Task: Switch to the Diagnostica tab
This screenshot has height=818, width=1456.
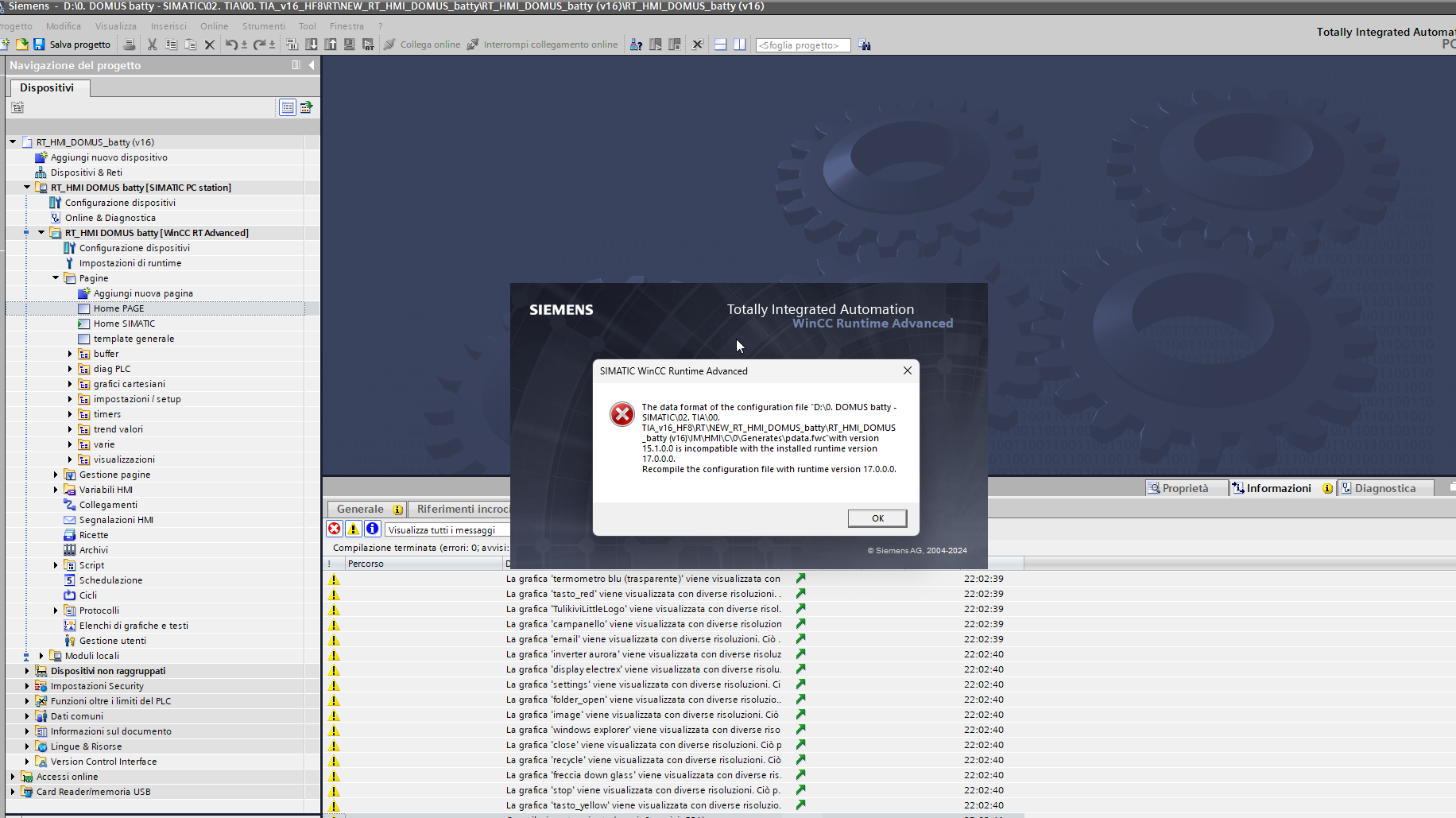Action: (1385, 488)
